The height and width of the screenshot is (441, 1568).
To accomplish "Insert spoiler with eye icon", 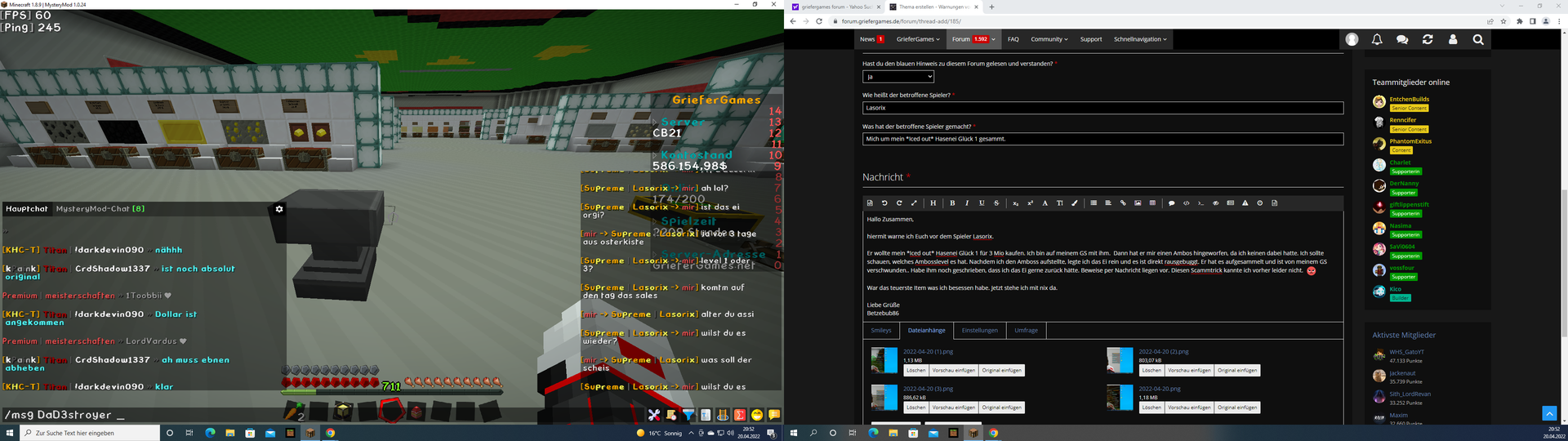I will click(1216, 203).
